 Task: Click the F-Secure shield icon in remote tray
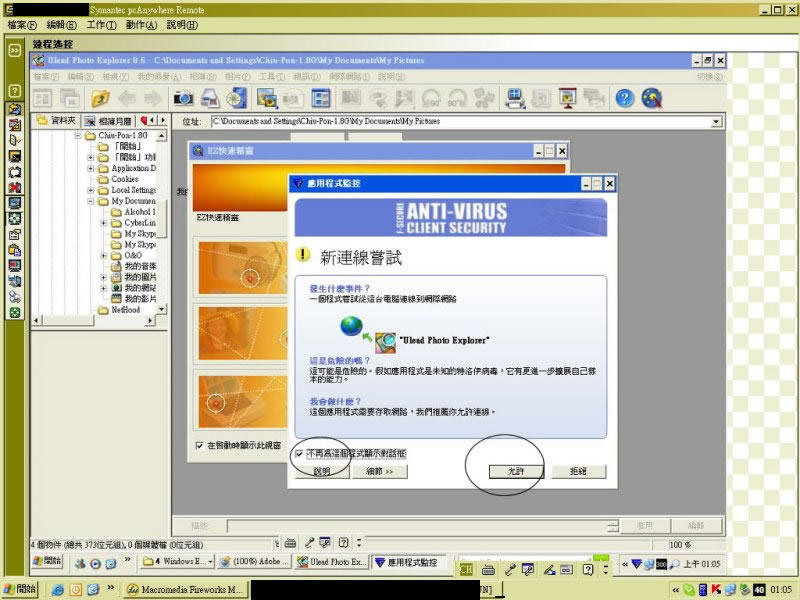click(x=636, y=564)
